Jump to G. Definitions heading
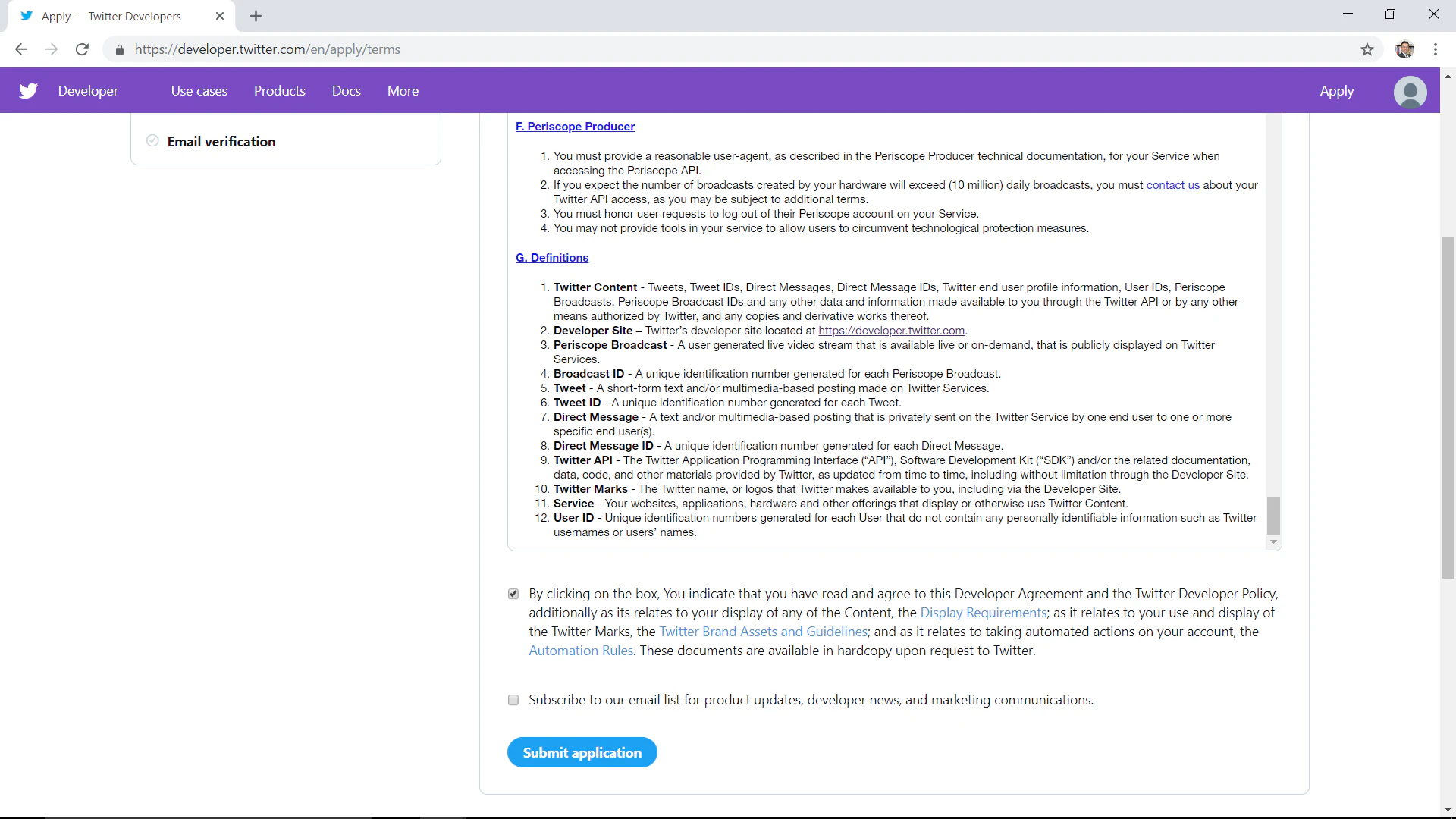This screenshot has height=819, width=1456. point(552,258)
